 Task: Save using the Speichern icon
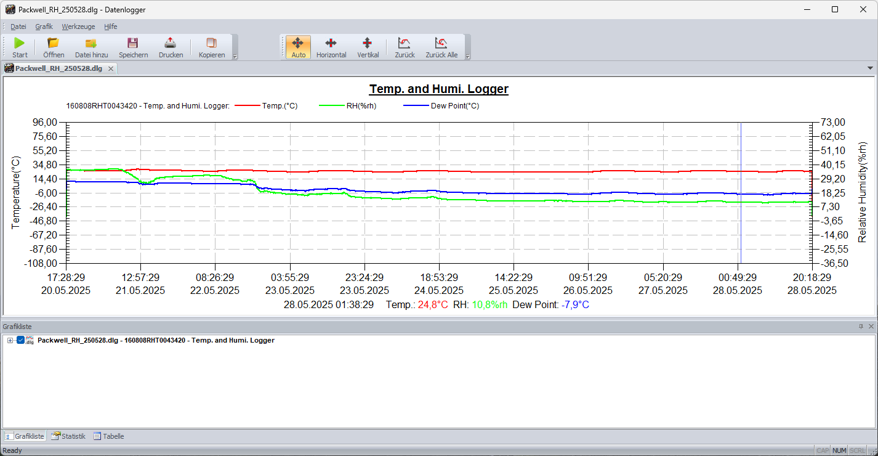pos(133,46)
